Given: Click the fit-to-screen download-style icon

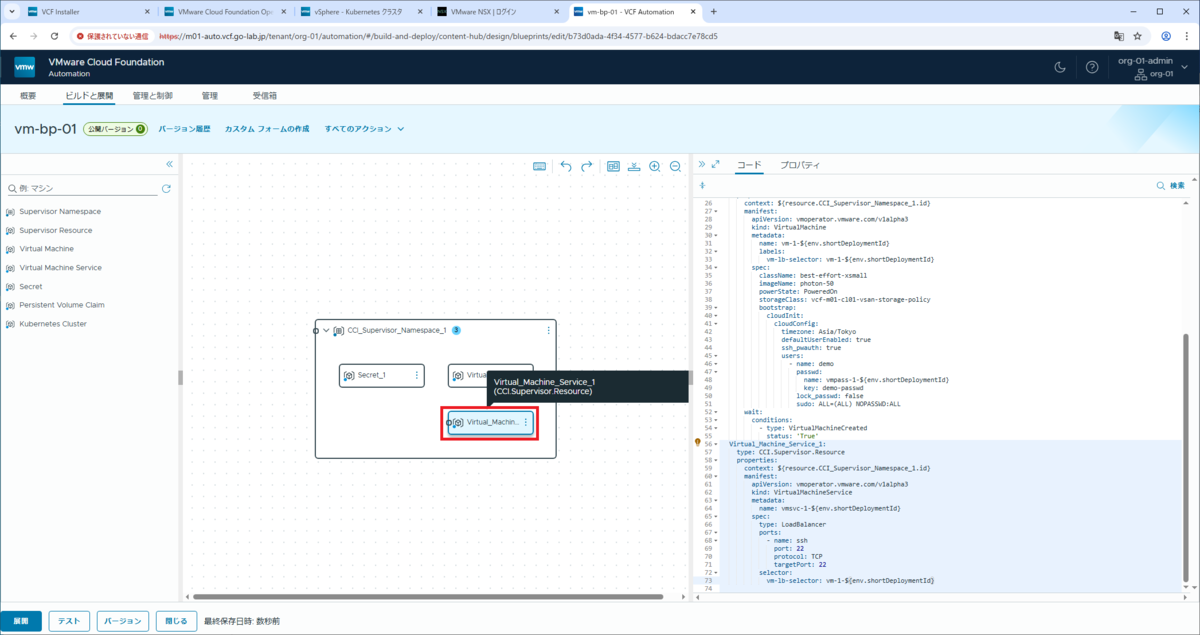Looking at the screenshot, I should tap(634, 166).
